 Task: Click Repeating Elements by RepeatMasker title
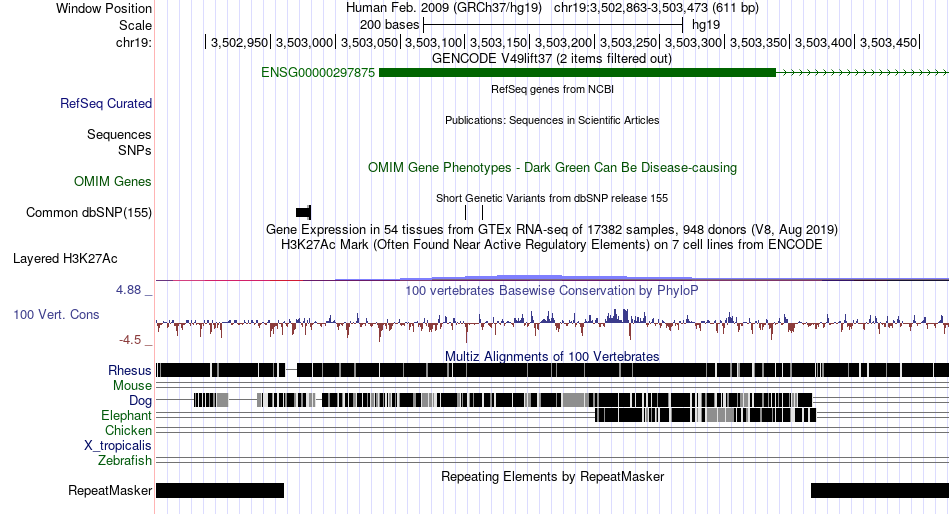click(552, 476)
